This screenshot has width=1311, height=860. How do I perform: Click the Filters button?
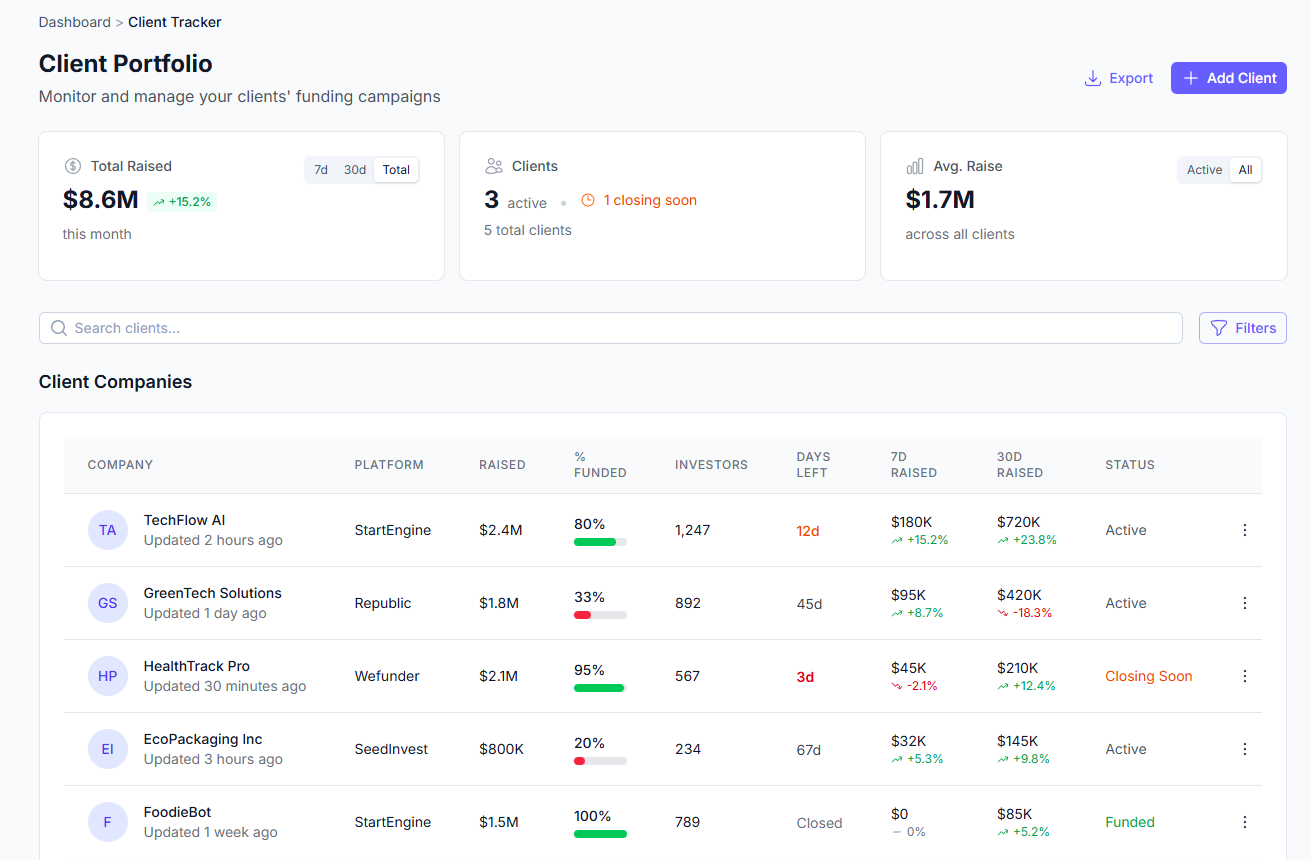pos(1242,328)
